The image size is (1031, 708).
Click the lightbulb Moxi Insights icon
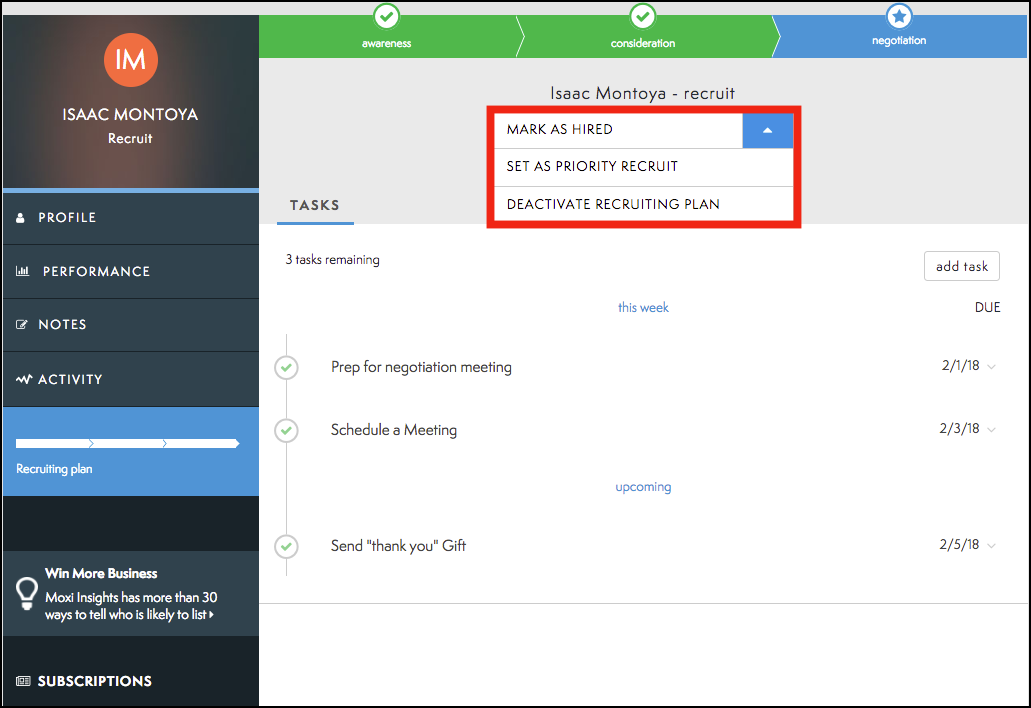coord(28,593)
